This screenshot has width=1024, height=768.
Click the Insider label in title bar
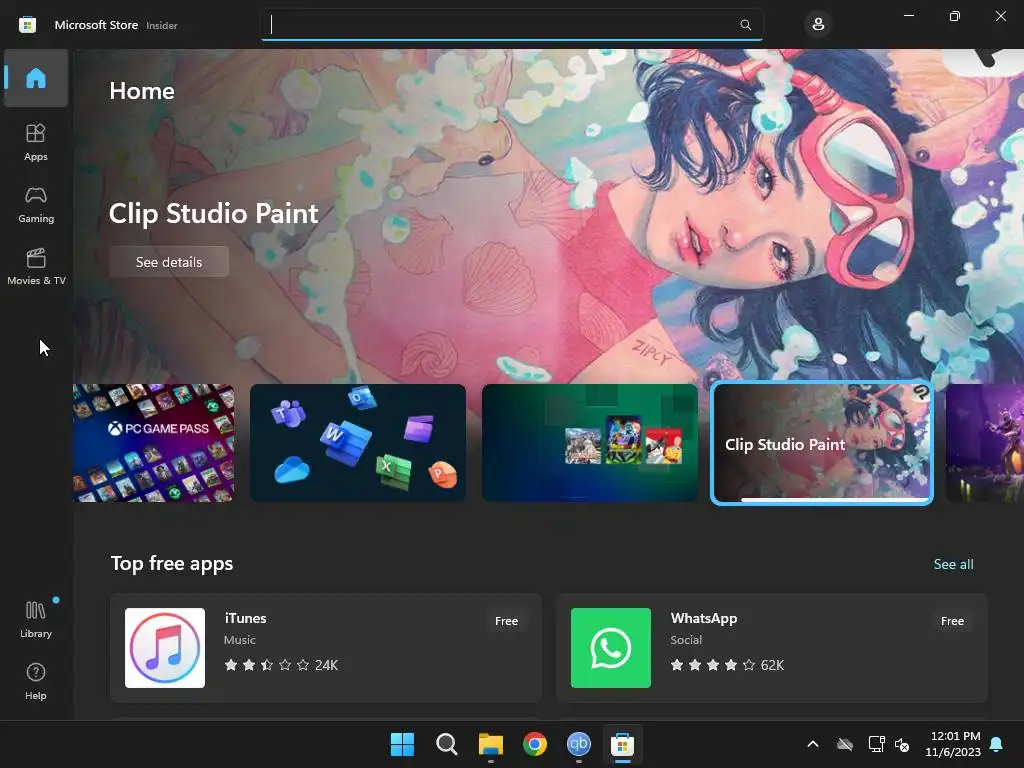[x=162, y=25]
